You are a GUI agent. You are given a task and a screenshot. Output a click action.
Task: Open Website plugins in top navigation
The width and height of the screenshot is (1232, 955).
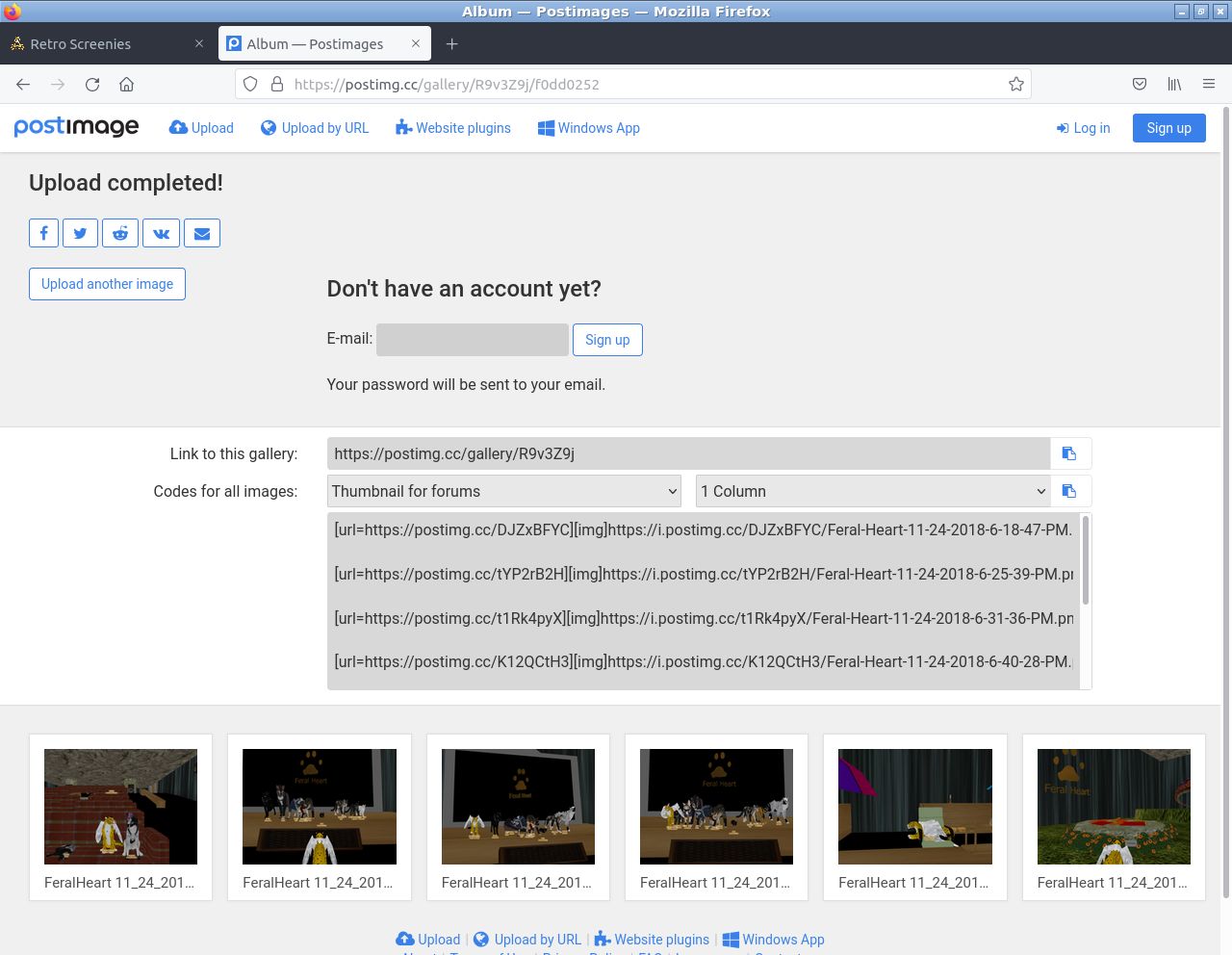click(x=453, y=128)
